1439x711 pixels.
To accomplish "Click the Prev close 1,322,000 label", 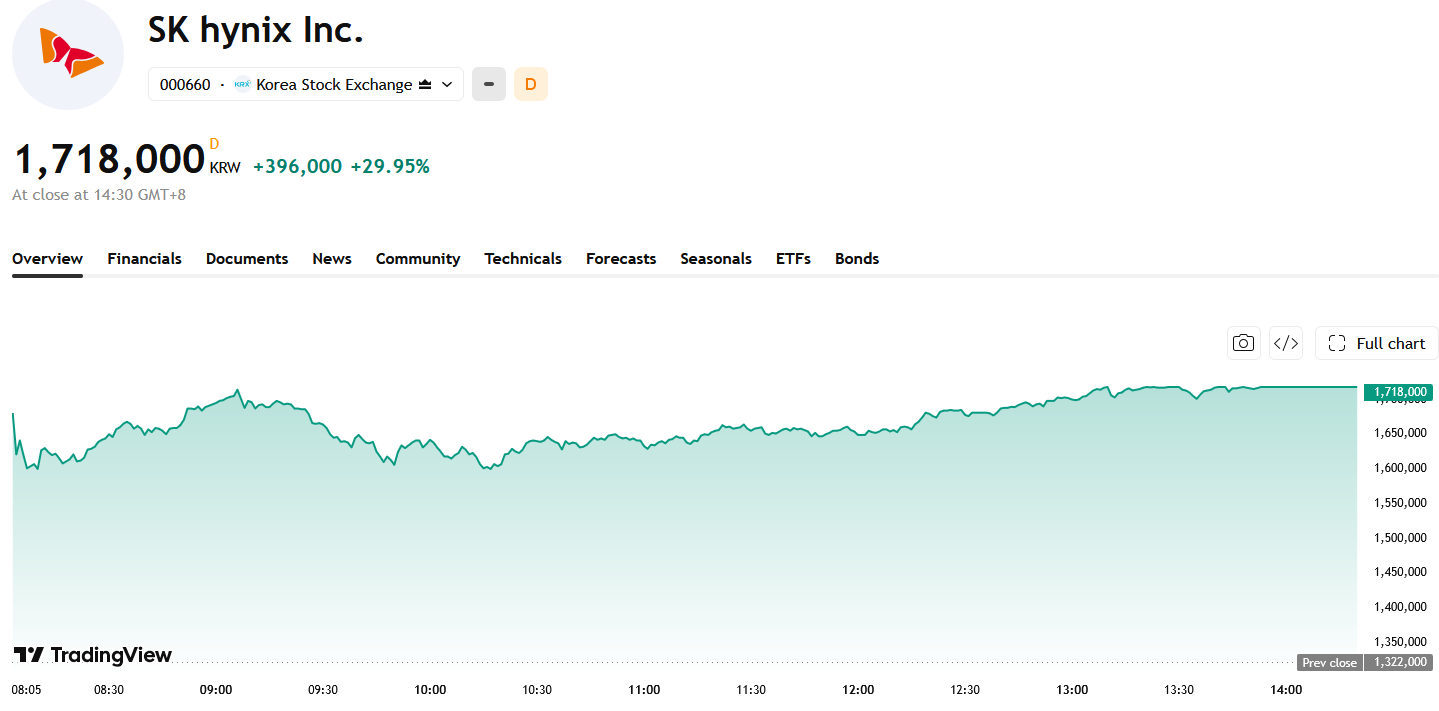I will coord(1365,662).
